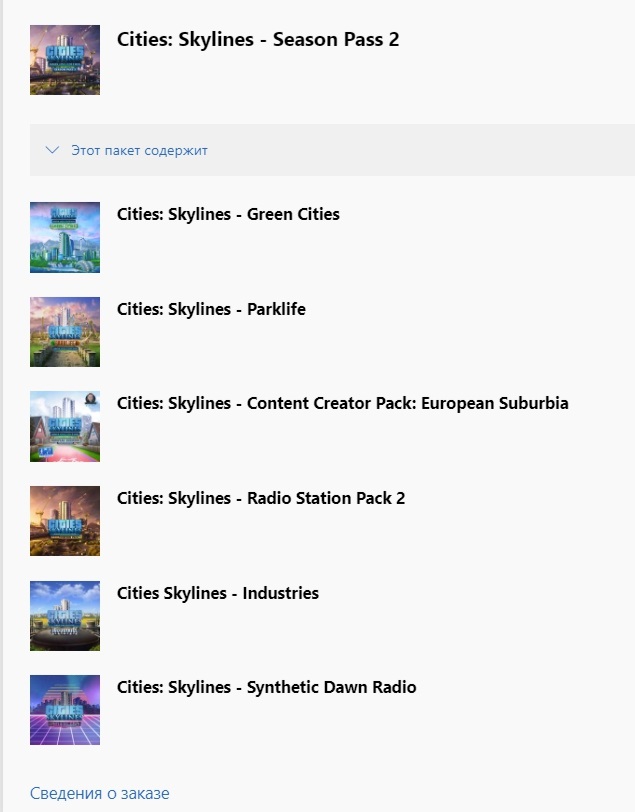The image size is (635, 812).
Task: Collapse the package contents chevron arrow
Action: pos(53,150)
